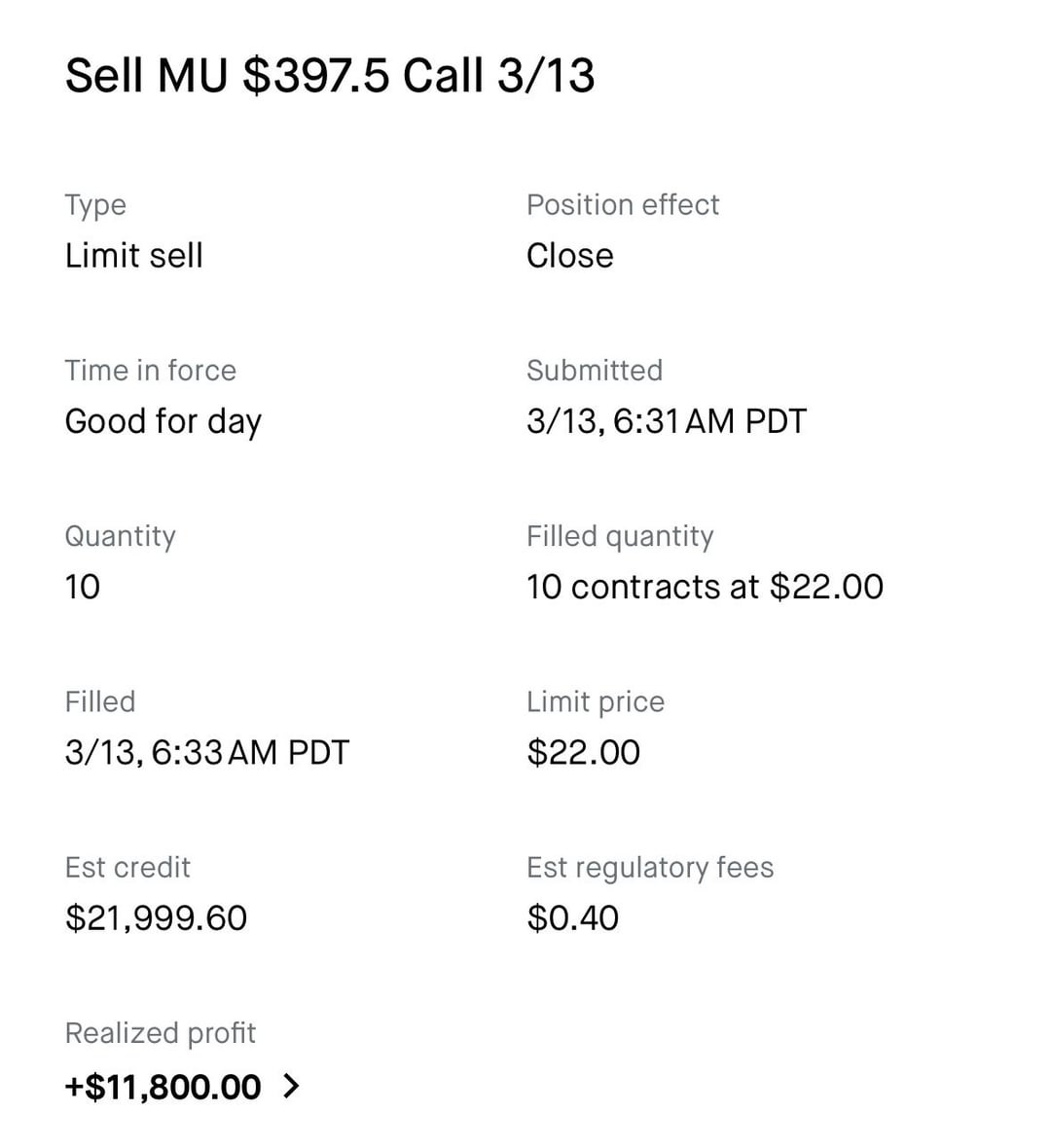
Task: Click the Est credit label
Action: (127, 867)
